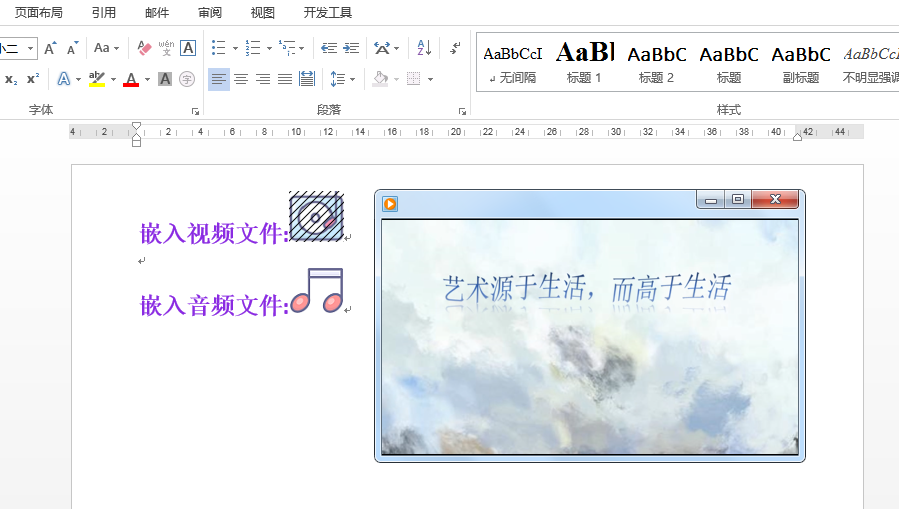The width and height of the screenshot is (899, 509).
Task: Restore the video player window
Action: 738,199
